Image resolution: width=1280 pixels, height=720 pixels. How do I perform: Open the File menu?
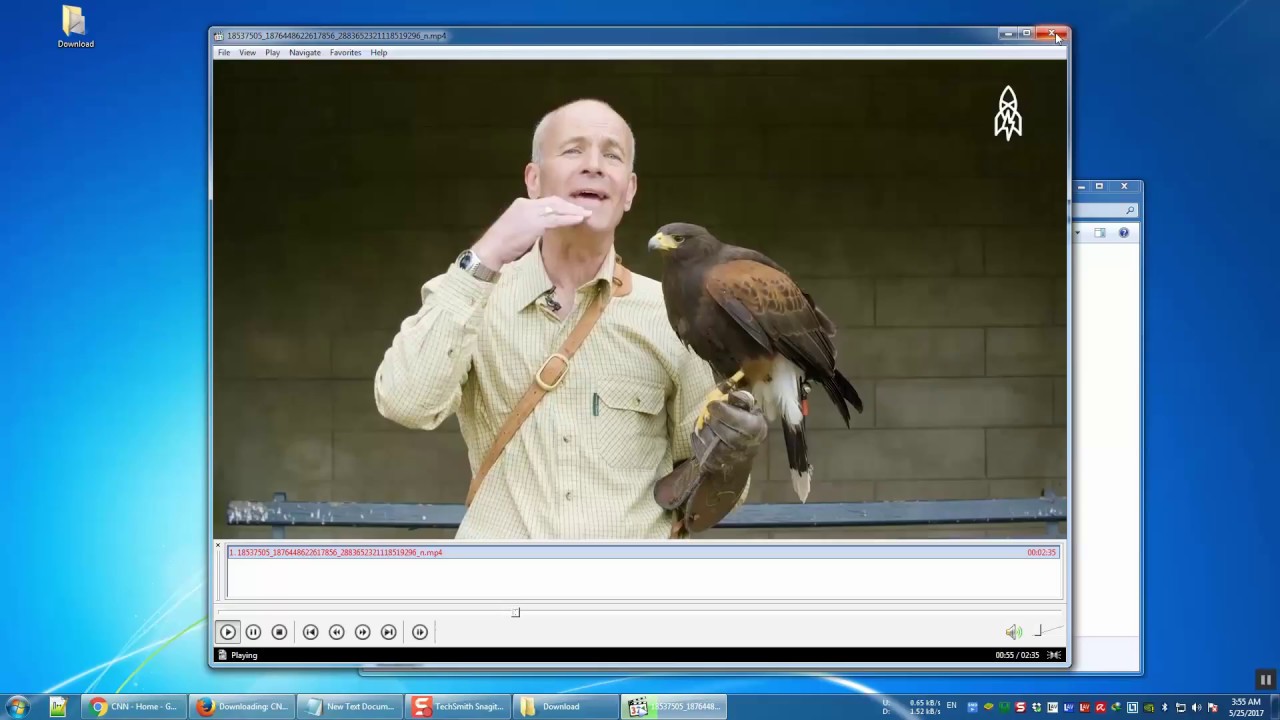(224, 52)
